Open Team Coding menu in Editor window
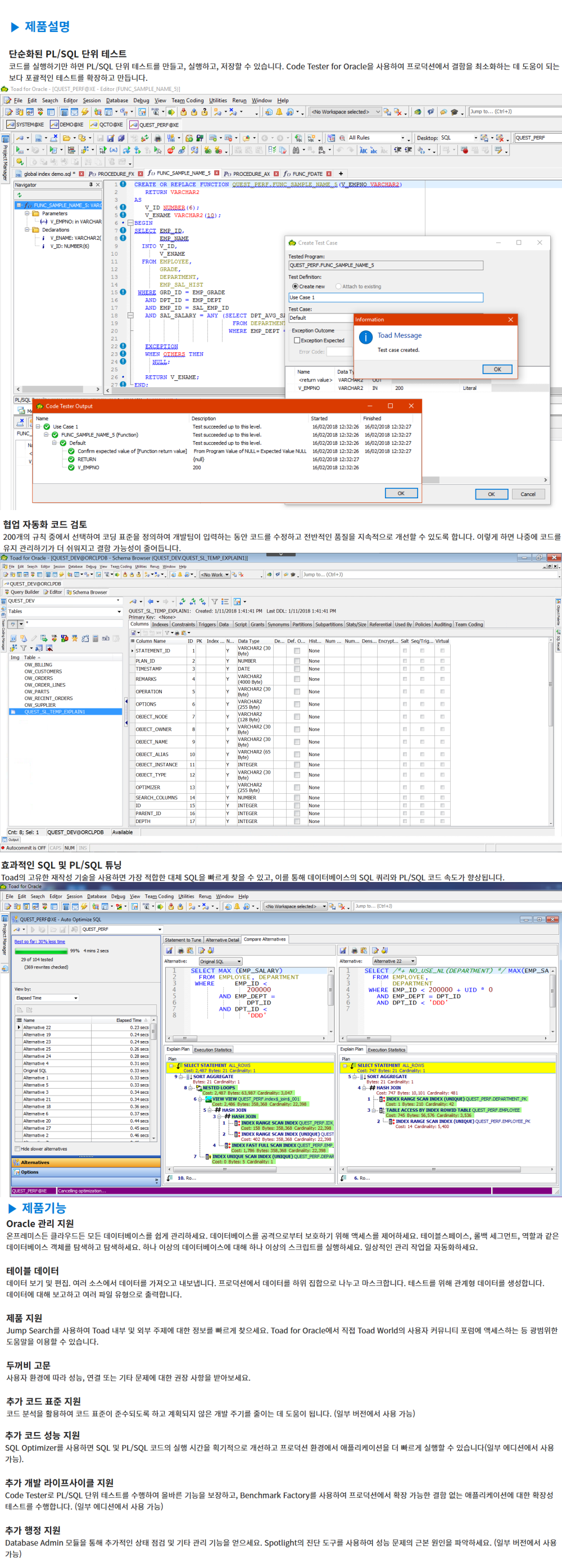Screen dimensions: 562x1568 (x=188, y=101)
